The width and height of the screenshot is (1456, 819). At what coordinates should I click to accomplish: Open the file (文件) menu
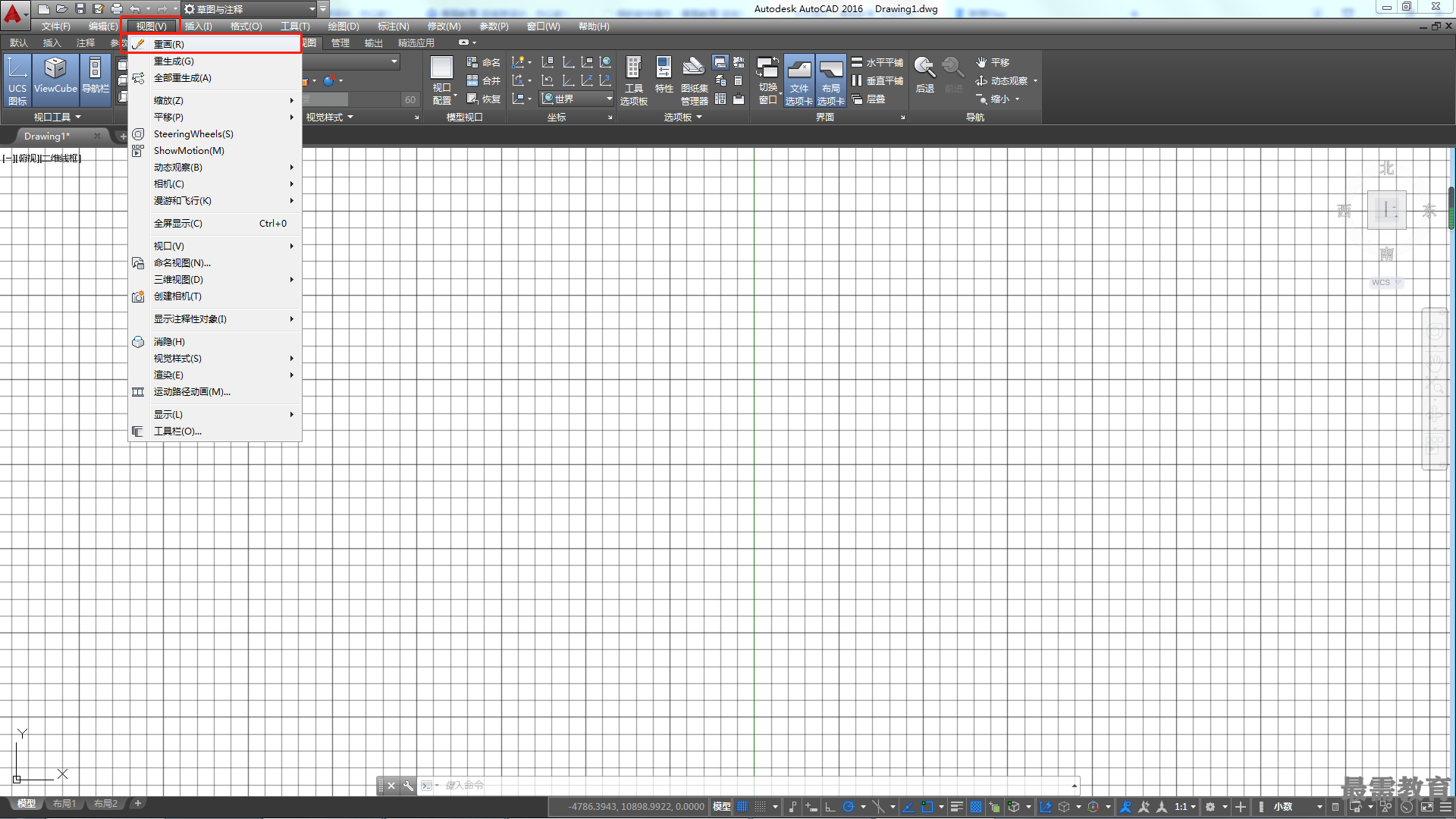tap(55, 26)
